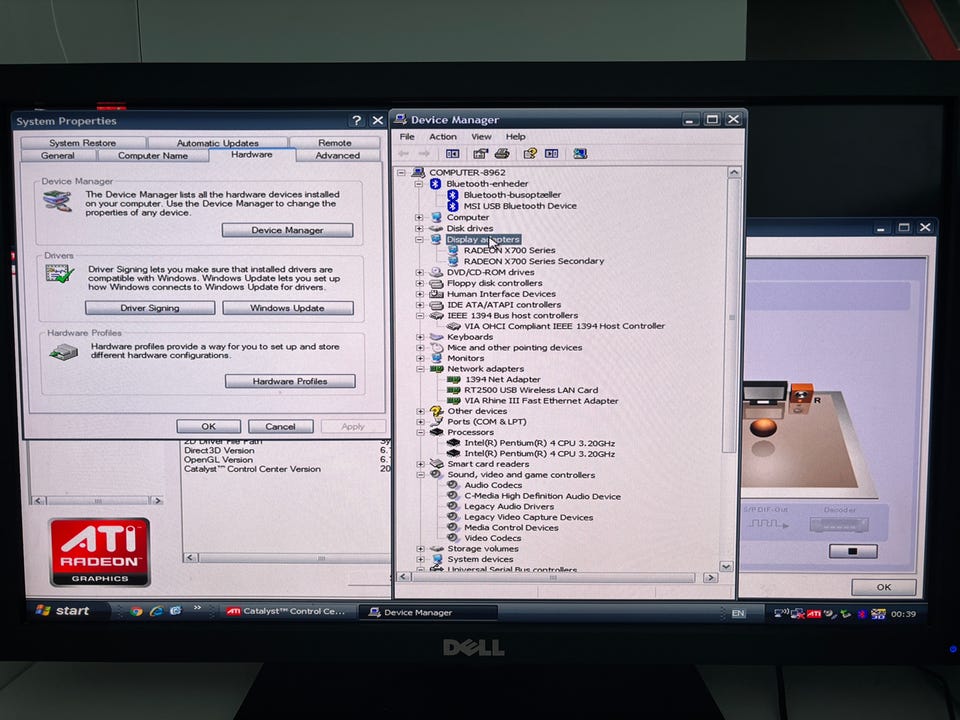Click the Driver Signing button
The width and height of the screenshot is (960, 720).
coord(150,308)
